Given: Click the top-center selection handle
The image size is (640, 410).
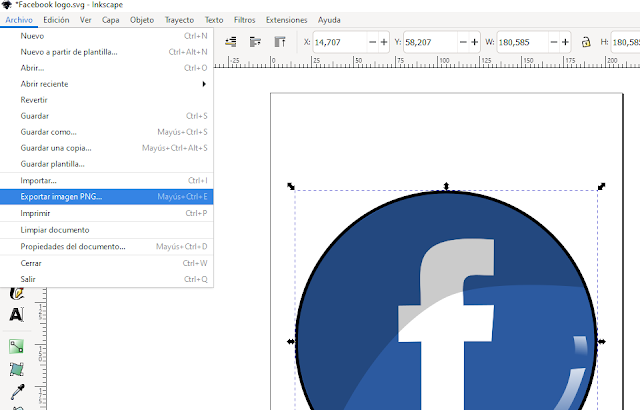Looking at the screenshot, I should tap(446, 186).
